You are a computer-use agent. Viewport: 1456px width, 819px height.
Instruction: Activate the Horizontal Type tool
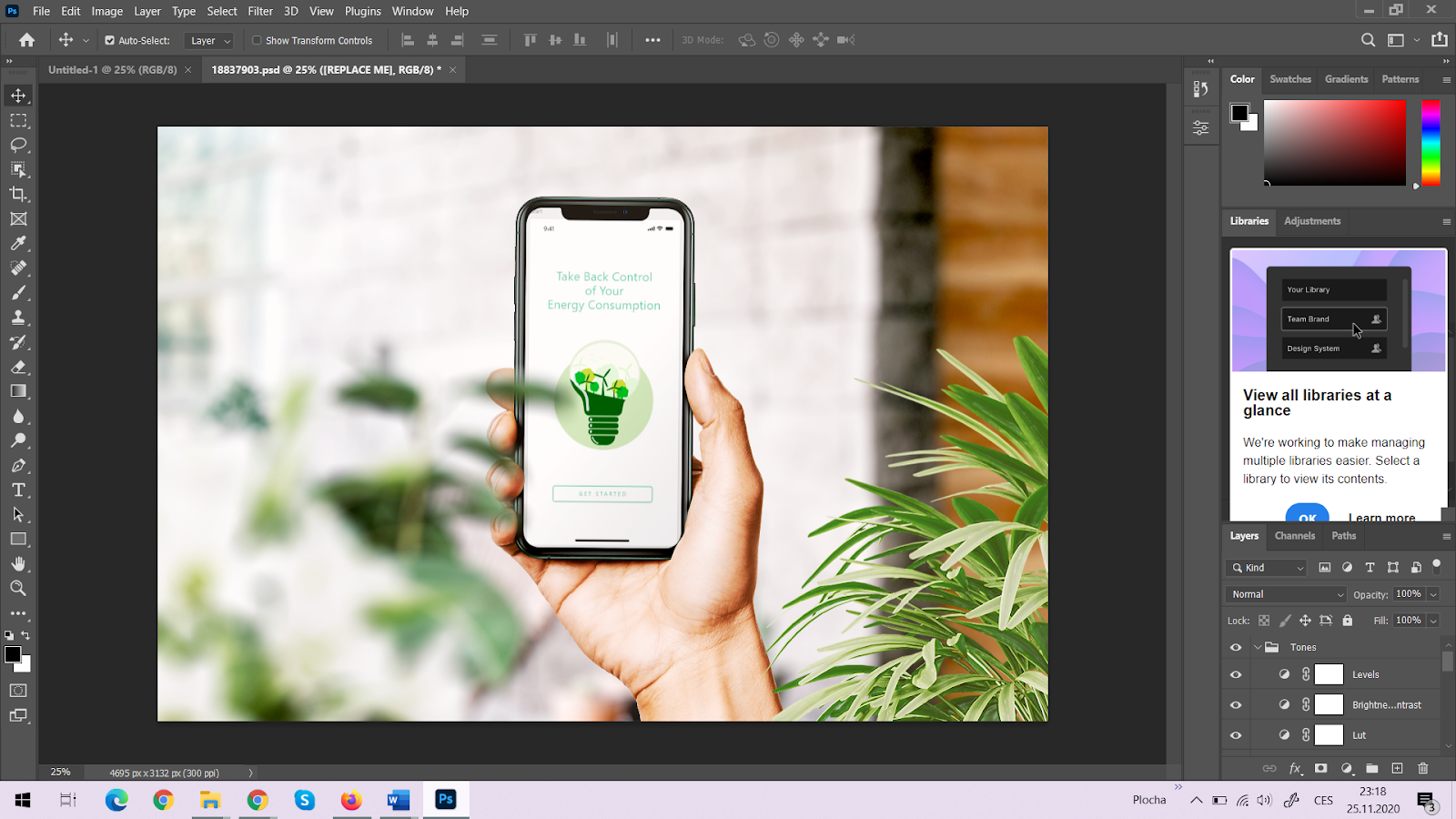(18, 490)
